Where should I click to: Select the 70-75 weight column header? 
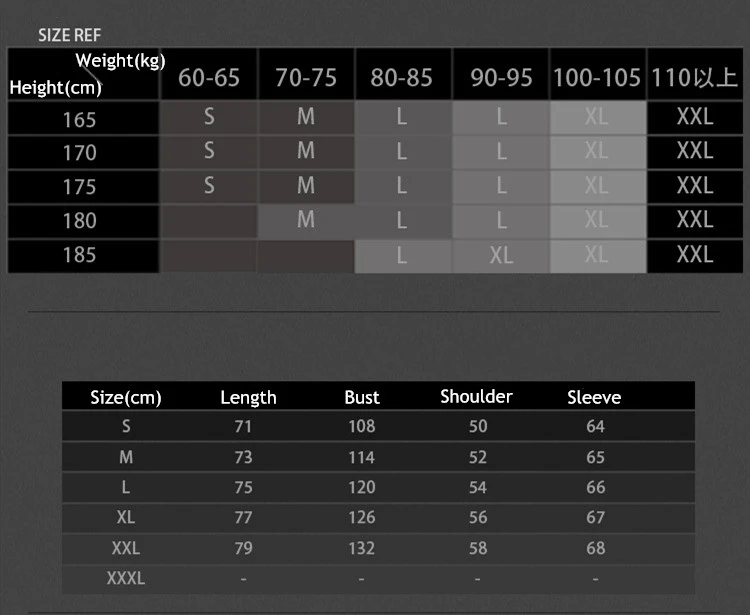click(306, 78)
